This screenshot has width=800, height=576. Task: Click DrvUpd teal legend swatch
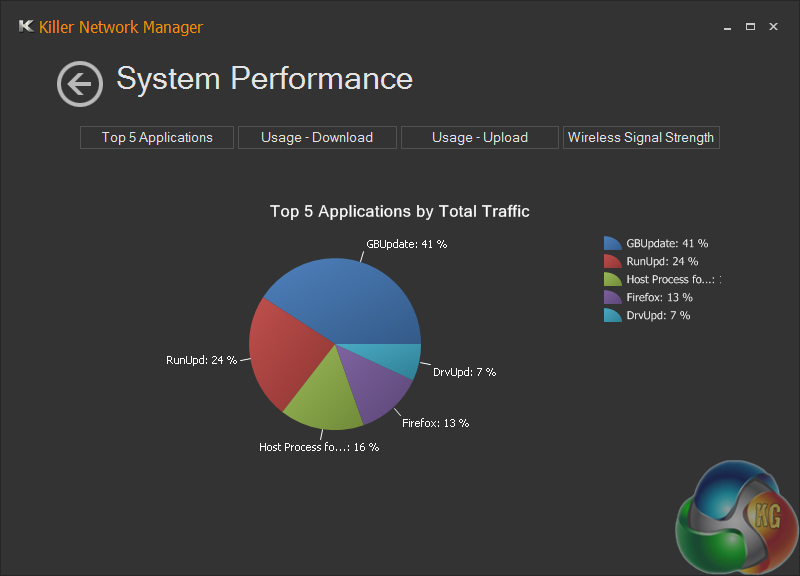tap(612, 315)
